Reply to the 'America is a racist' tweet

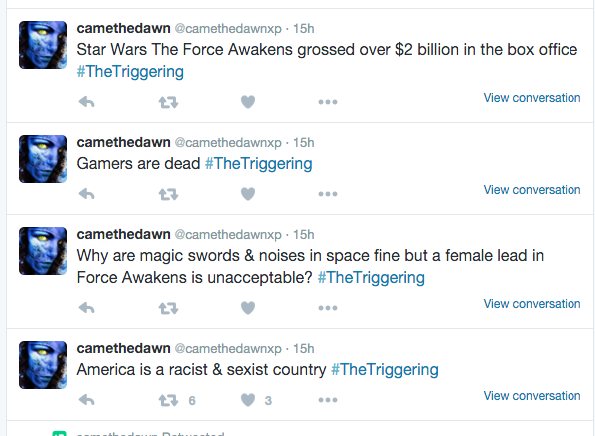coord(87,400)
